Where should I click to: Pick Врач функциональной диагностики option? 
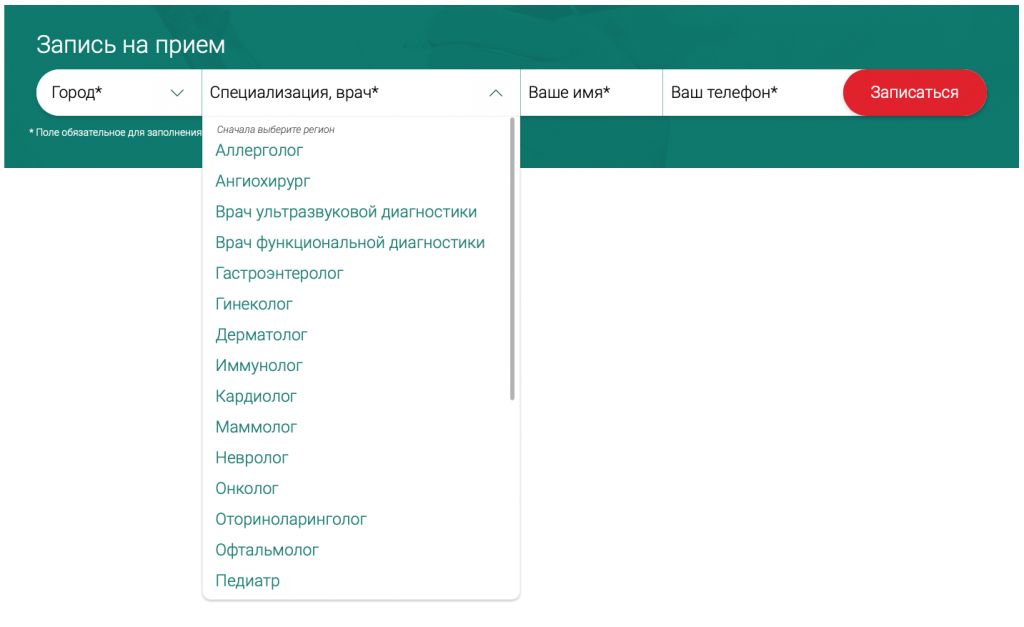tap(350, 243)
